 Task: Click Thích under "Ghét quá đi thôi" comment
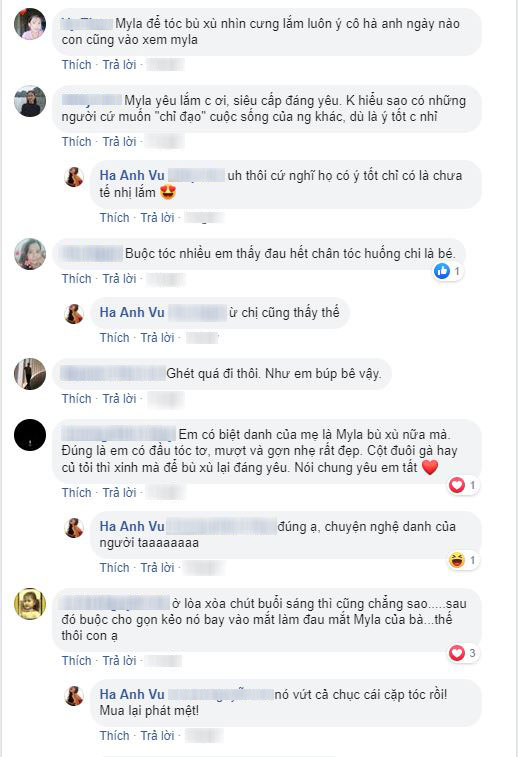[76, 399]
